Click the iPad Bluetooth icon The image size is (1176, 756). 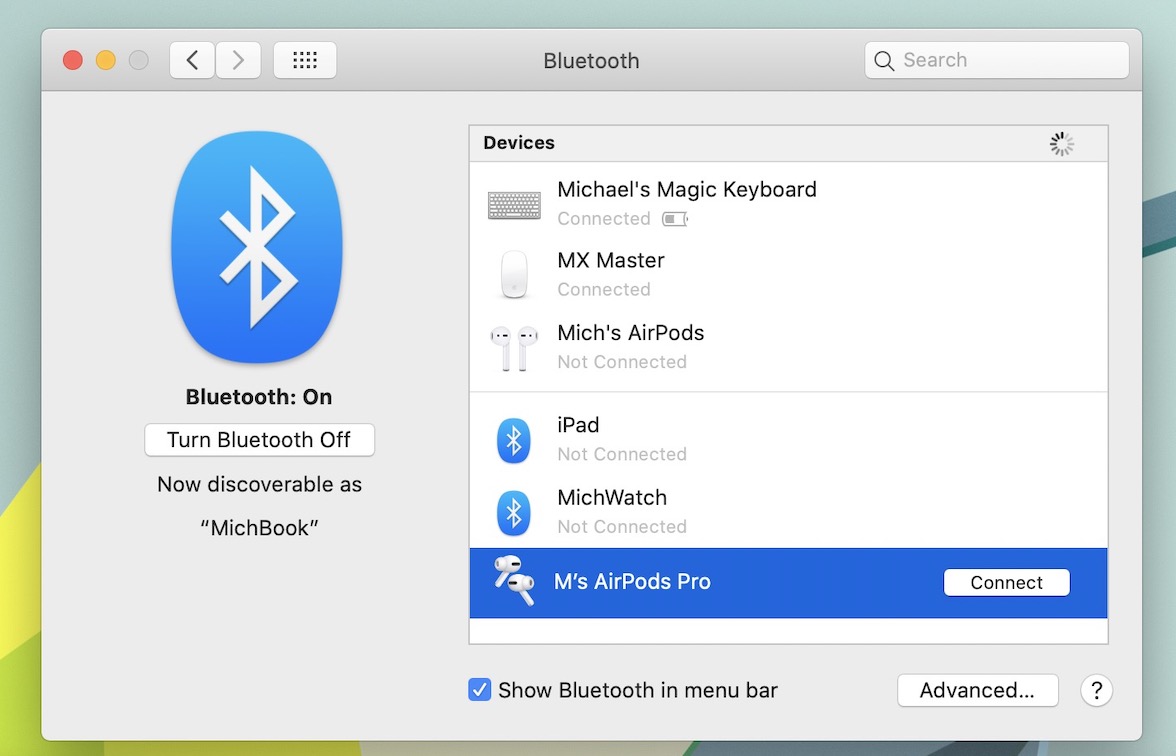(x=514, y=440)
